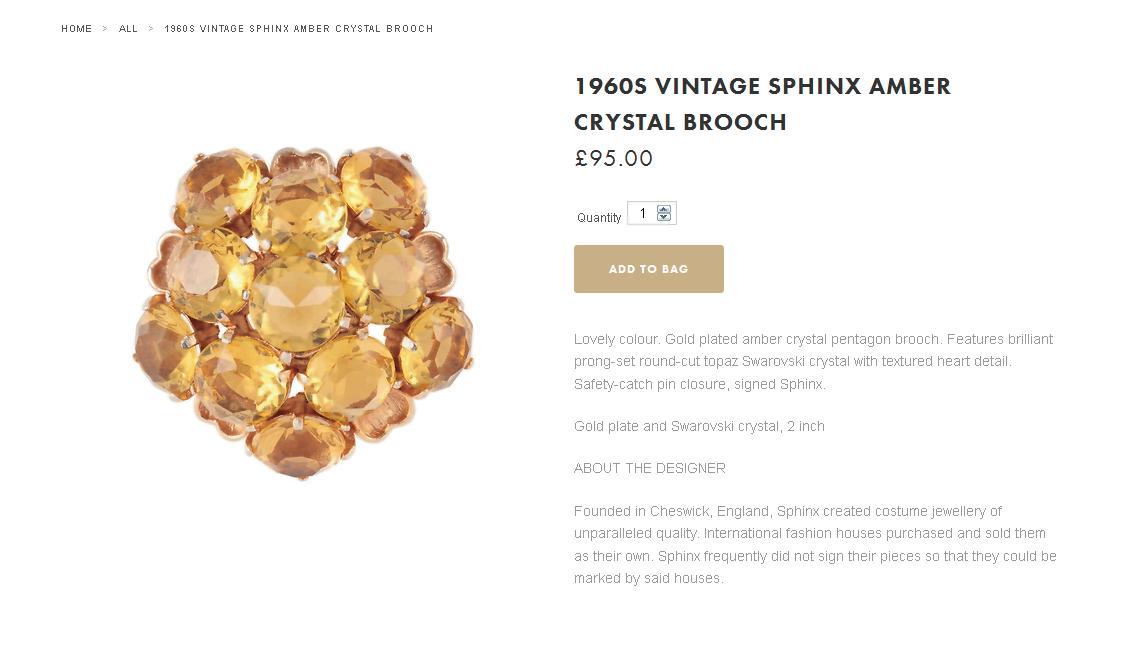Click the About the Designer heading

point(650,468)
